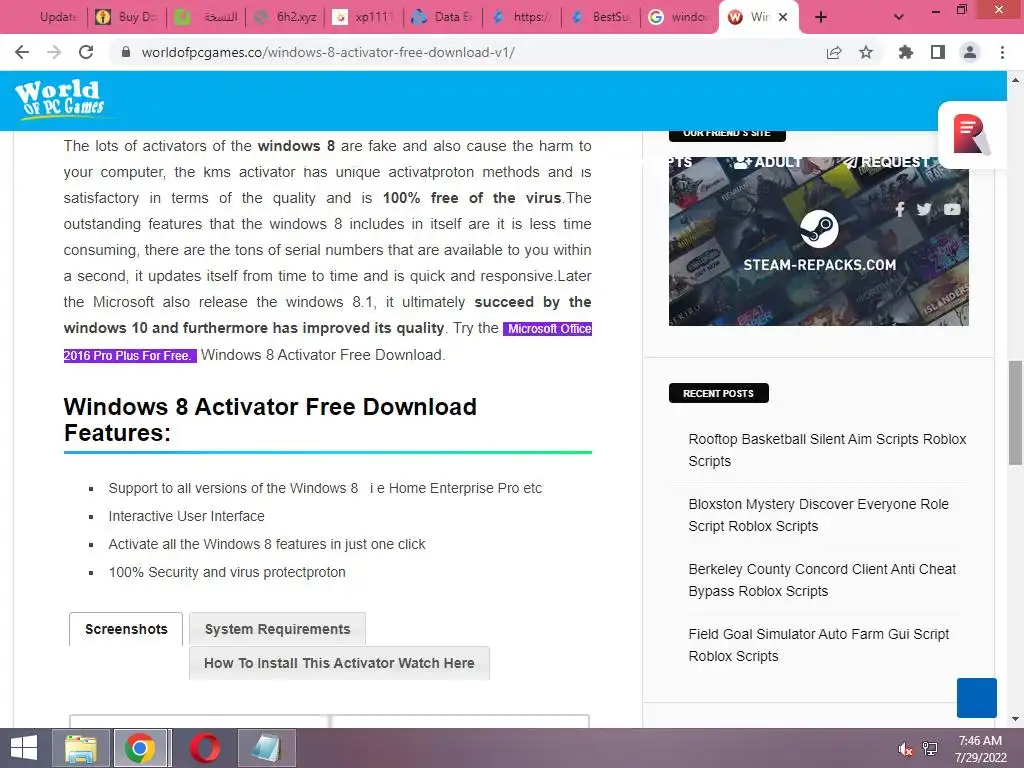Switch to the Arabic-titled tab
The height and width of the screenshot is (768, 1024).
pyautogui.click(x=206, y=17)
